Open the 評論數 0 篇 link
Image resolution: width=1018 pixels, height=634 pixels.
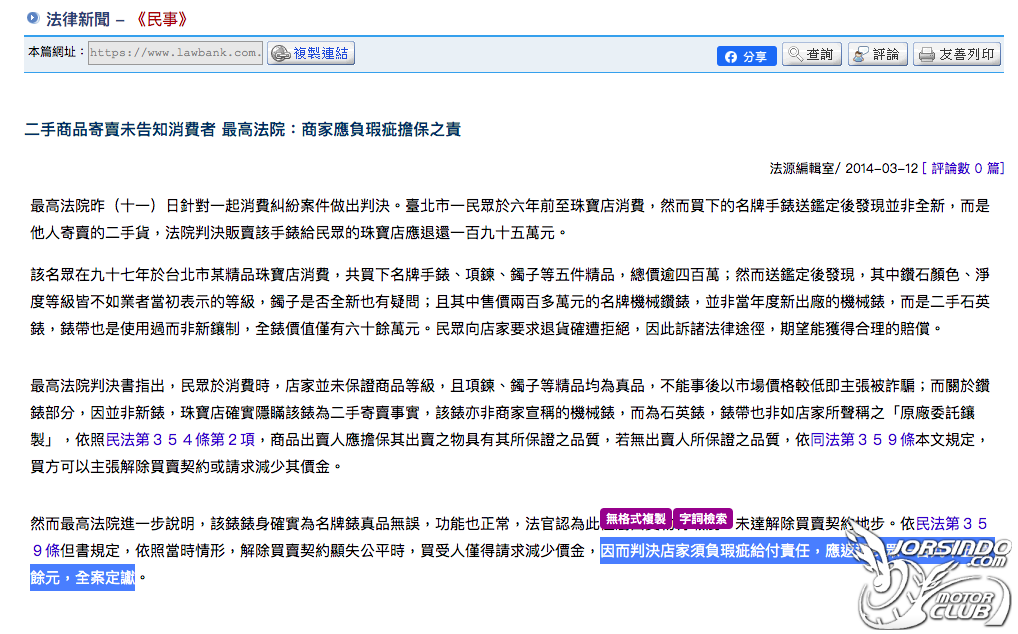click(963, 169)
